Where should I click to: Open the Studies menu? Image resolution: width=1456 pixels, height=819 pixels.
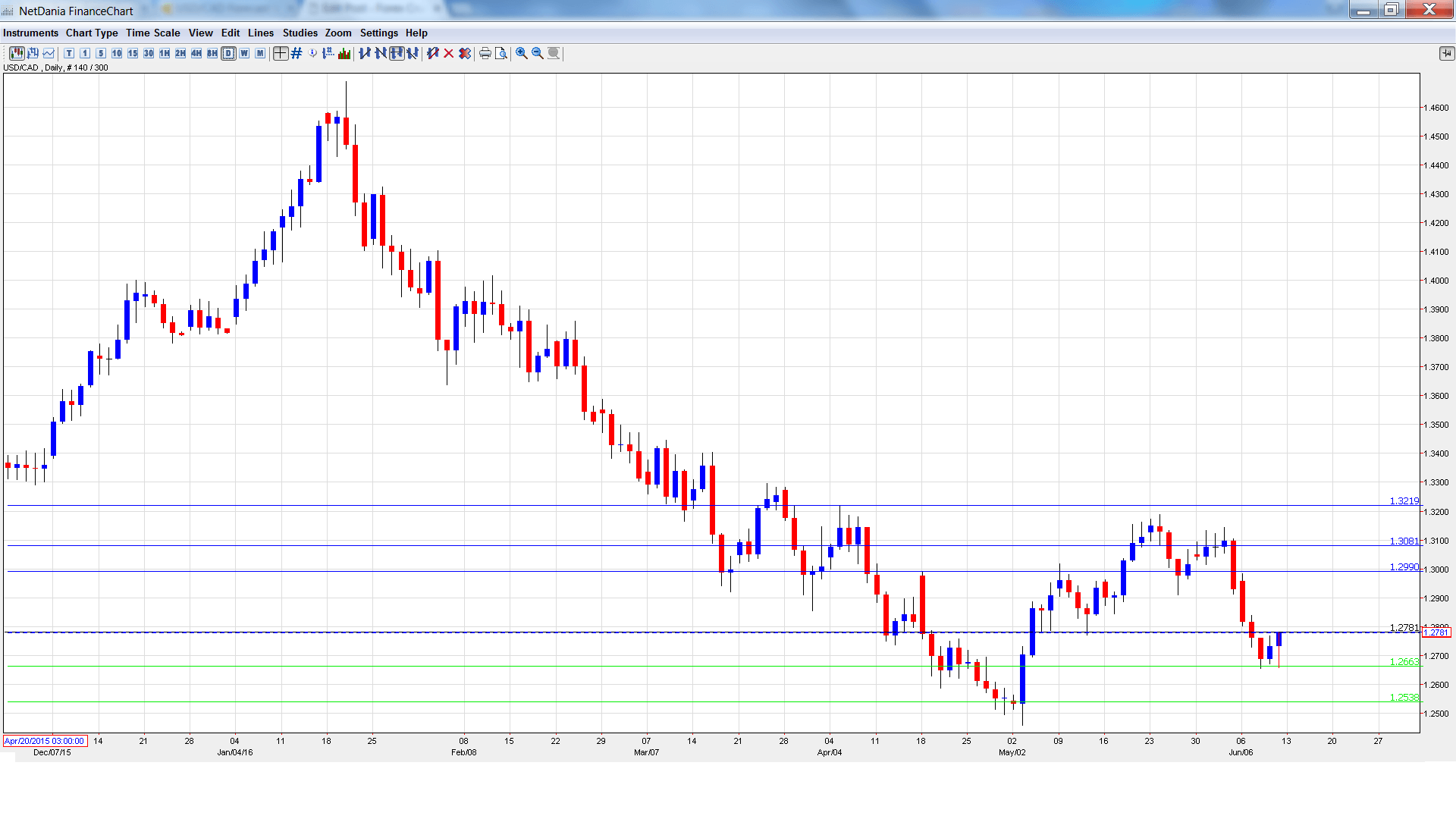click(x=300, y=33)
